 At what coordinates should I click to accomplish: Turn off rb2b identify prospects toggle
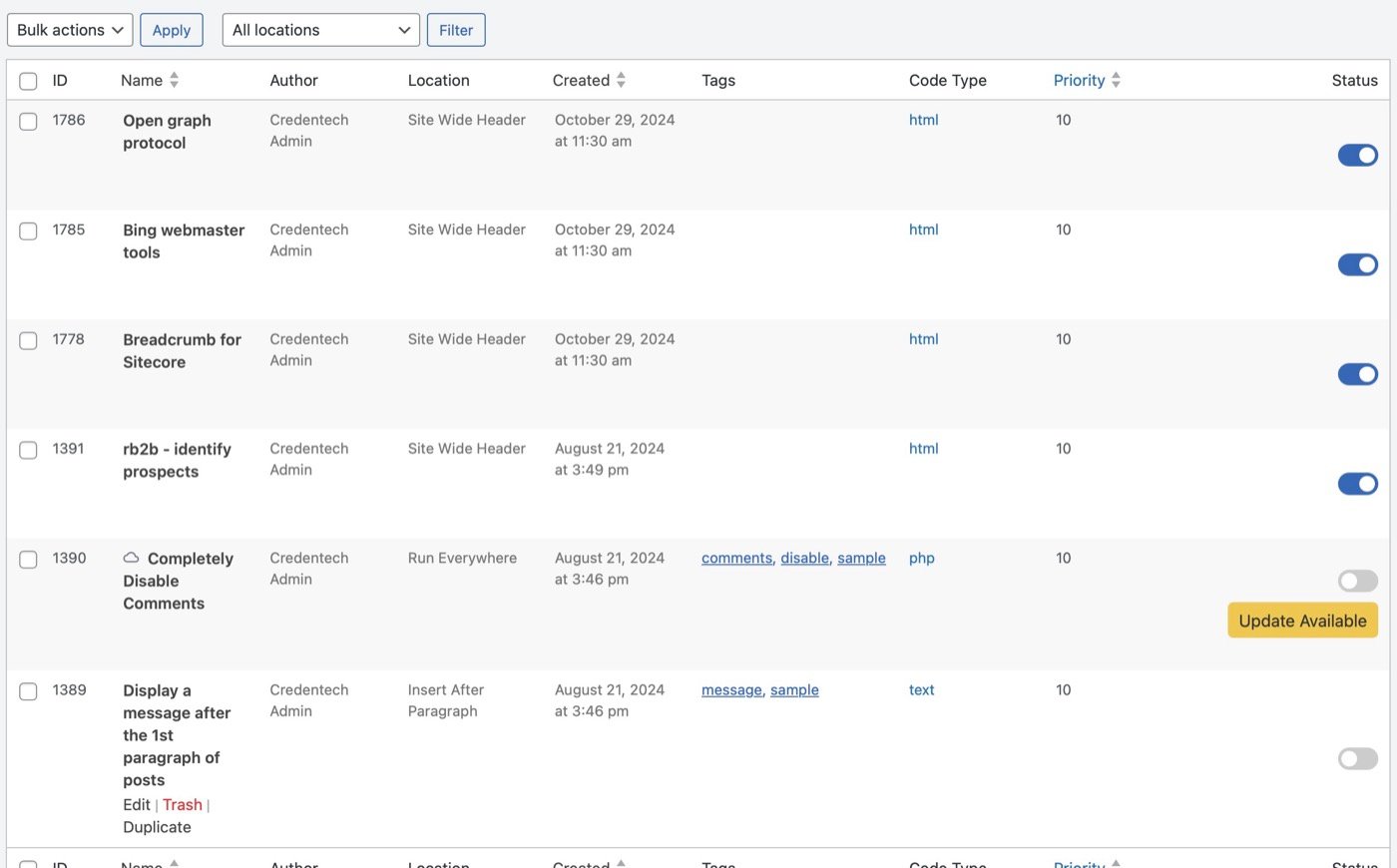1357,484
